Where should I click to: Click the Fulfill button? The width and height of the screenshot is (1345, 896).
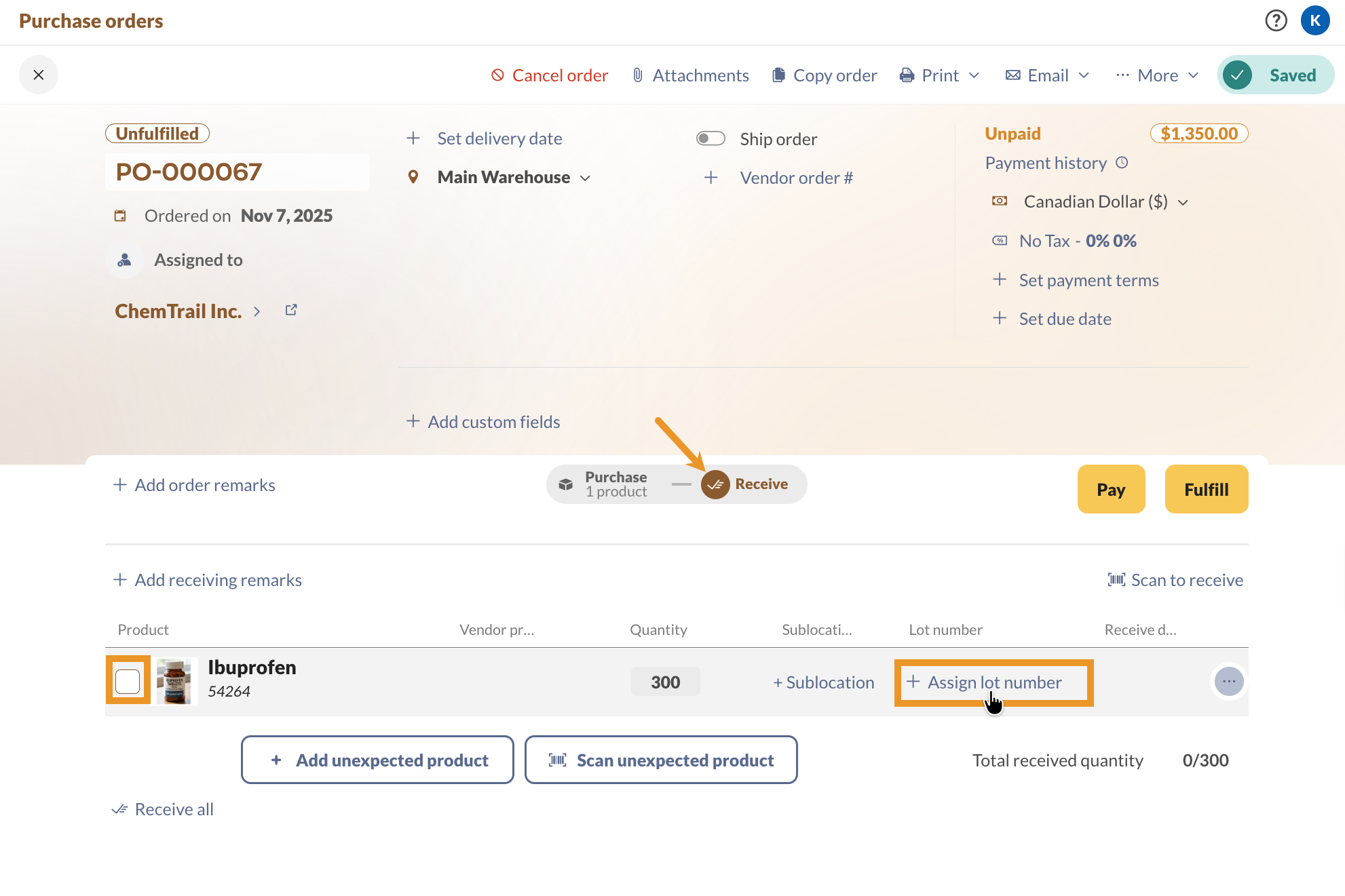coord(1206,489)
